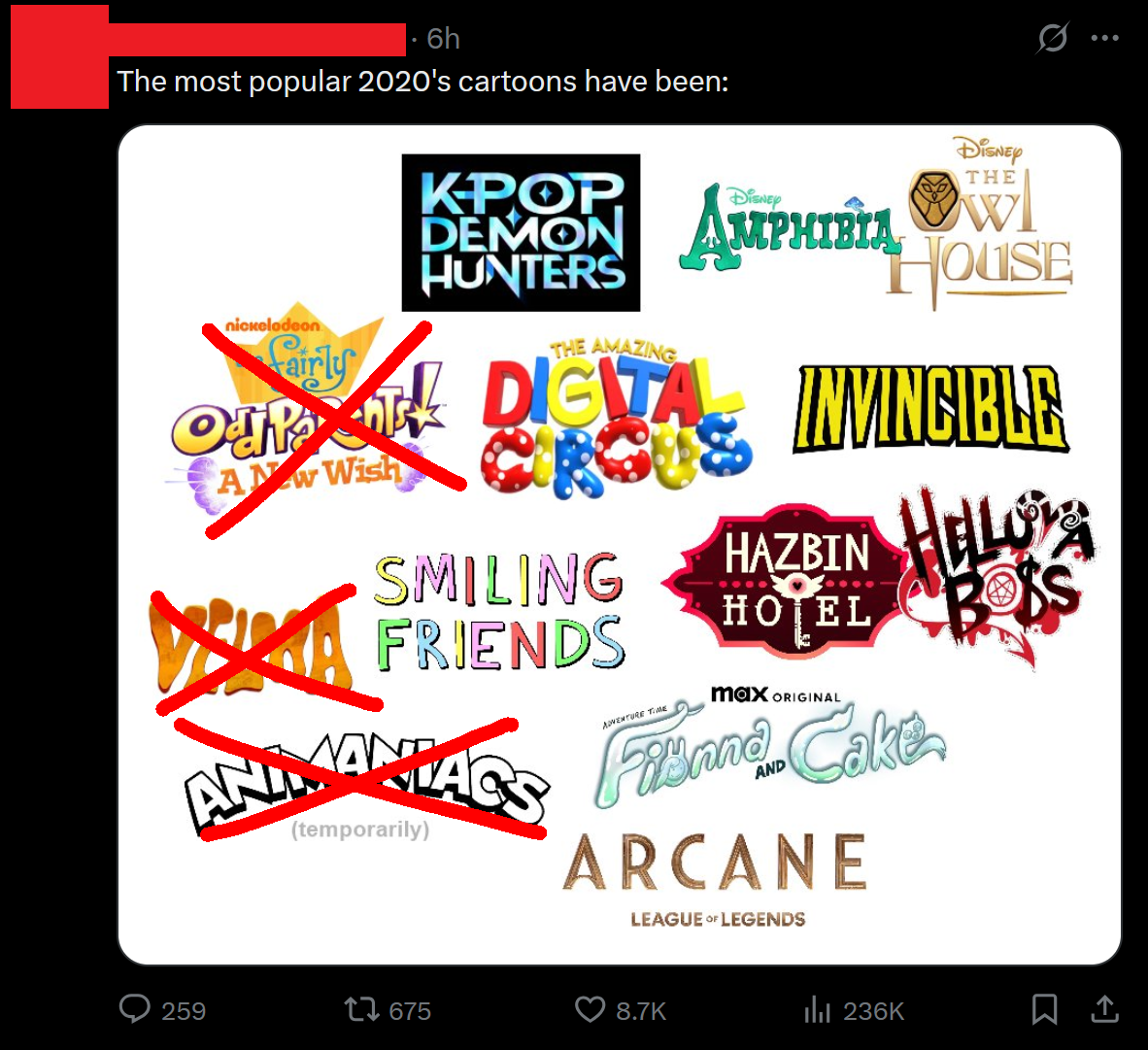This screenshot has height=1050, width=1148.
Task: Click the redacted red profile avatar
Action: 59,57
